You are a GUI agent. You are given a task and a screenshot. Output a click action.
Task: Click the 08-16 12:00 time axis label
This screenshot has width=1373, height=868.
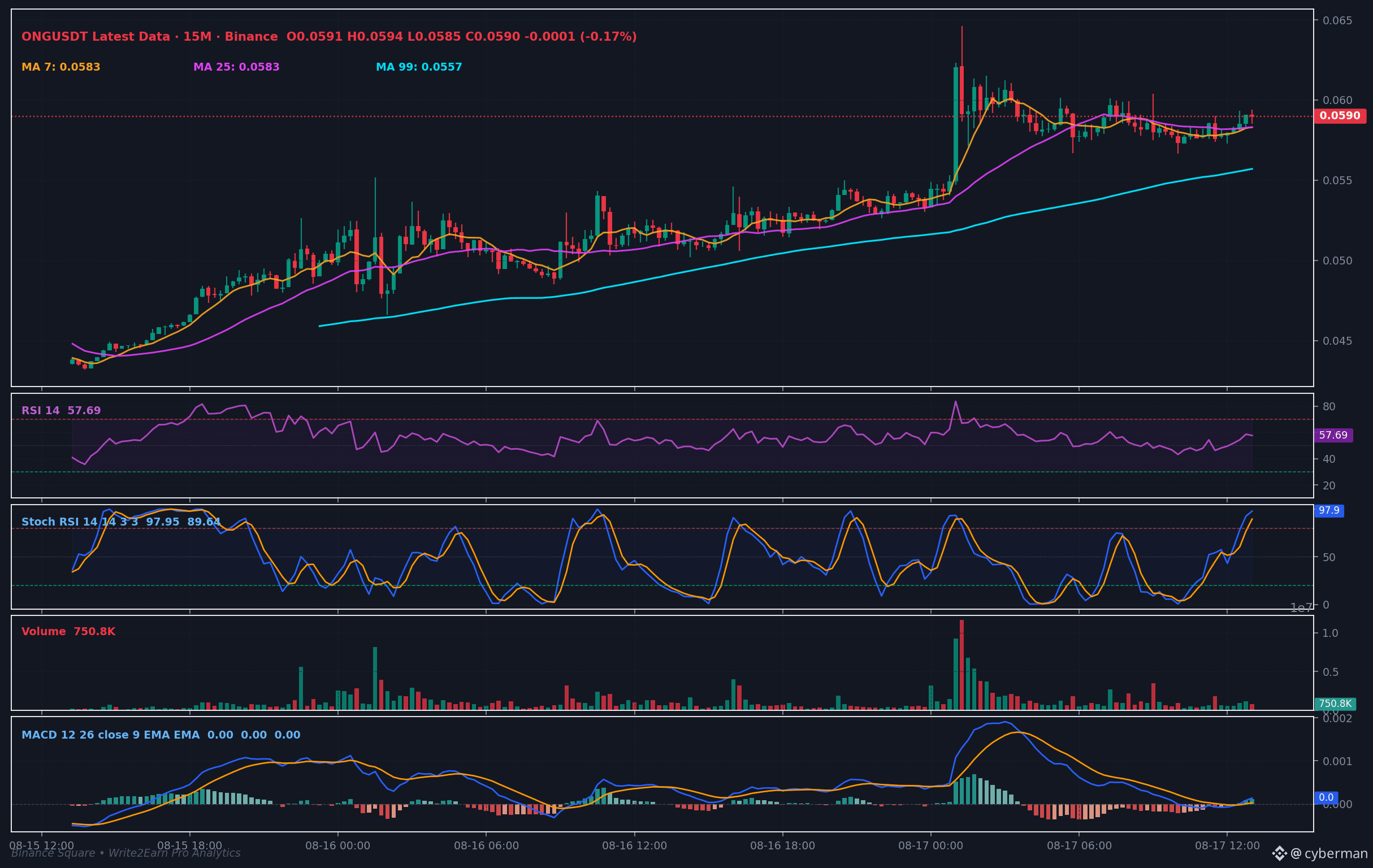(635, 846)
